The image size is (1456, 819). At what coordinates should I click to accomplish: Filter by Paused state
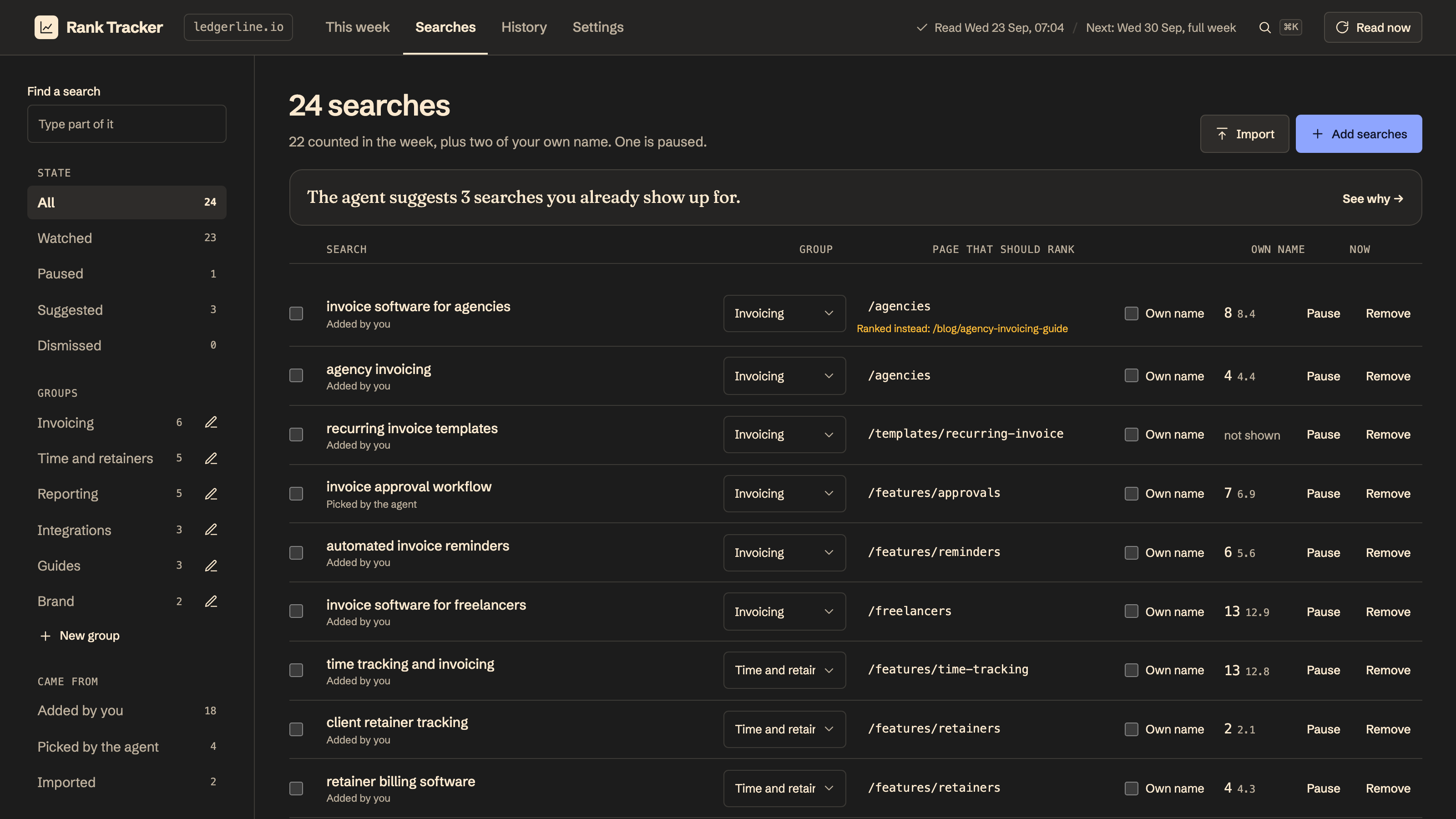tap(126, 273)
